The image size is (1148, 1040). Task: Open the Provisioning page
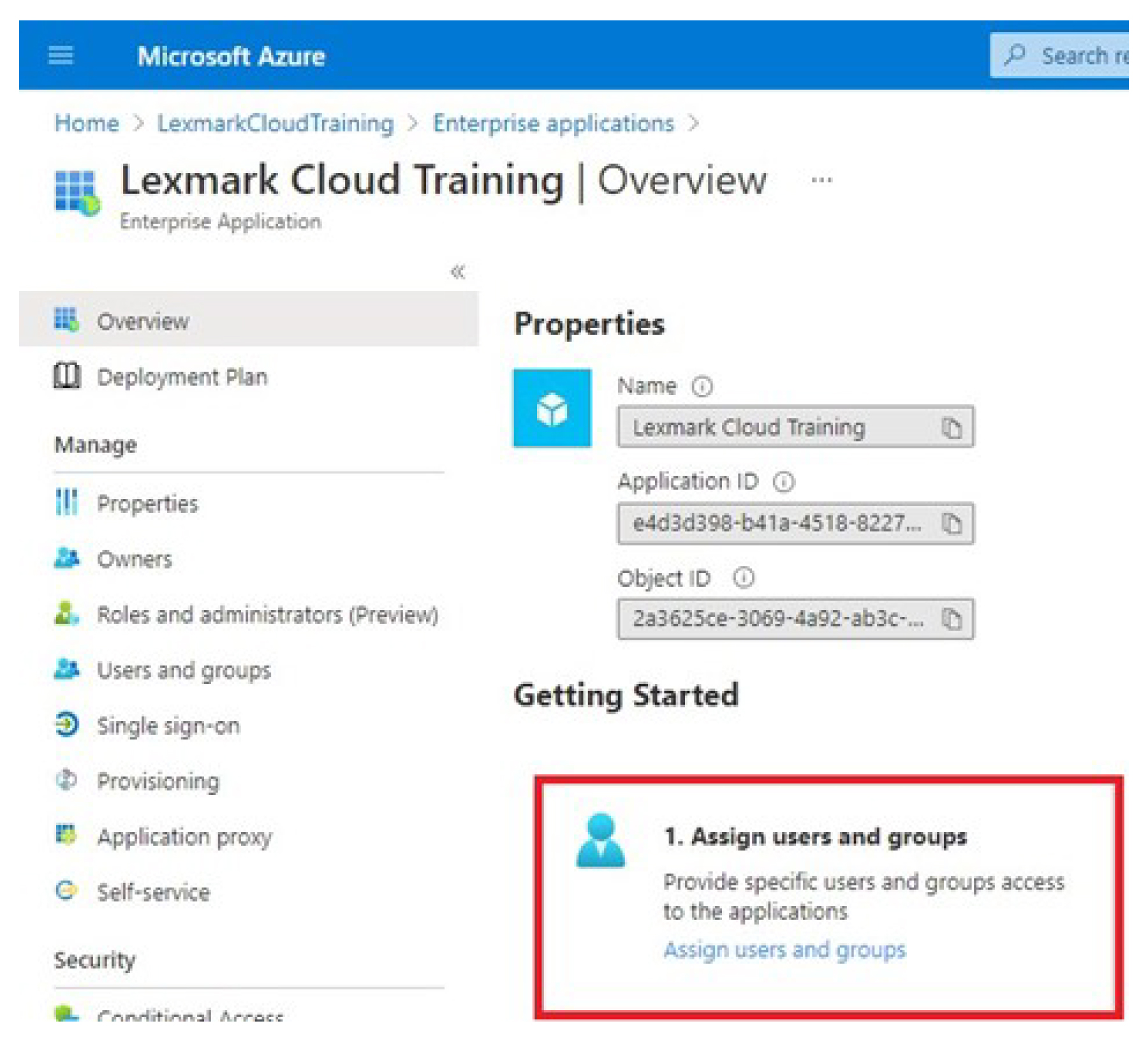point(158,780)
